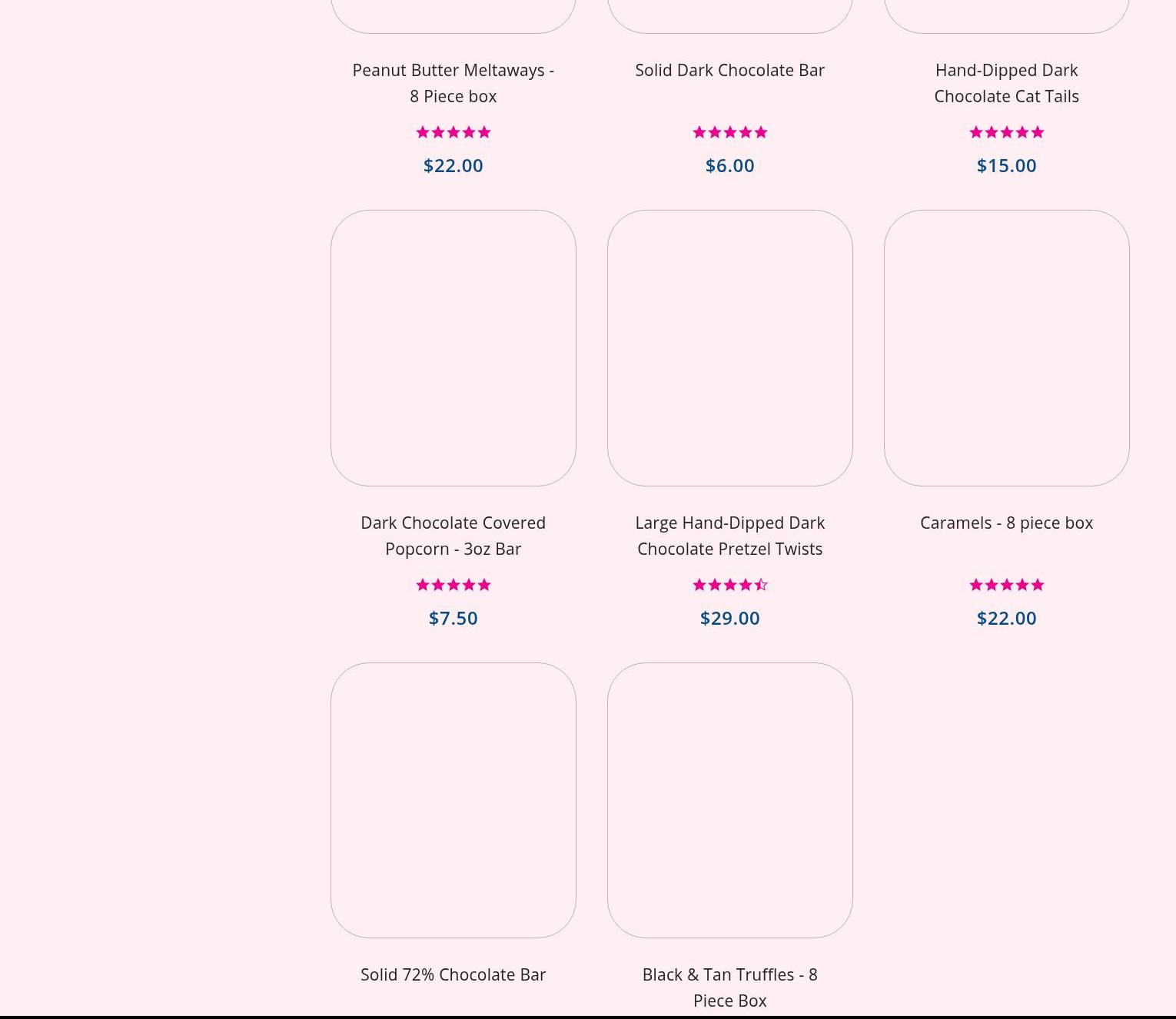Click the Caramels 8 piece box image
This screenshot has width=1176, height=1019.
pos(1006,347)
